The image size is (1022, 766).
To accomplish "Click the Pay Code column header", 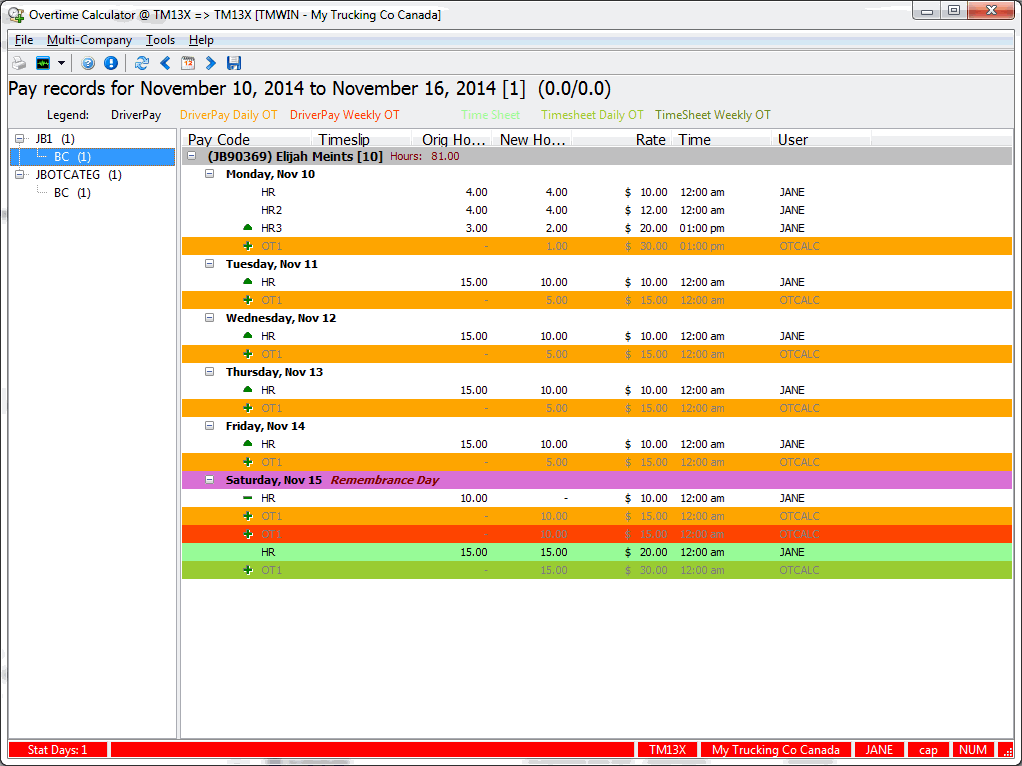I will (220, 140).
